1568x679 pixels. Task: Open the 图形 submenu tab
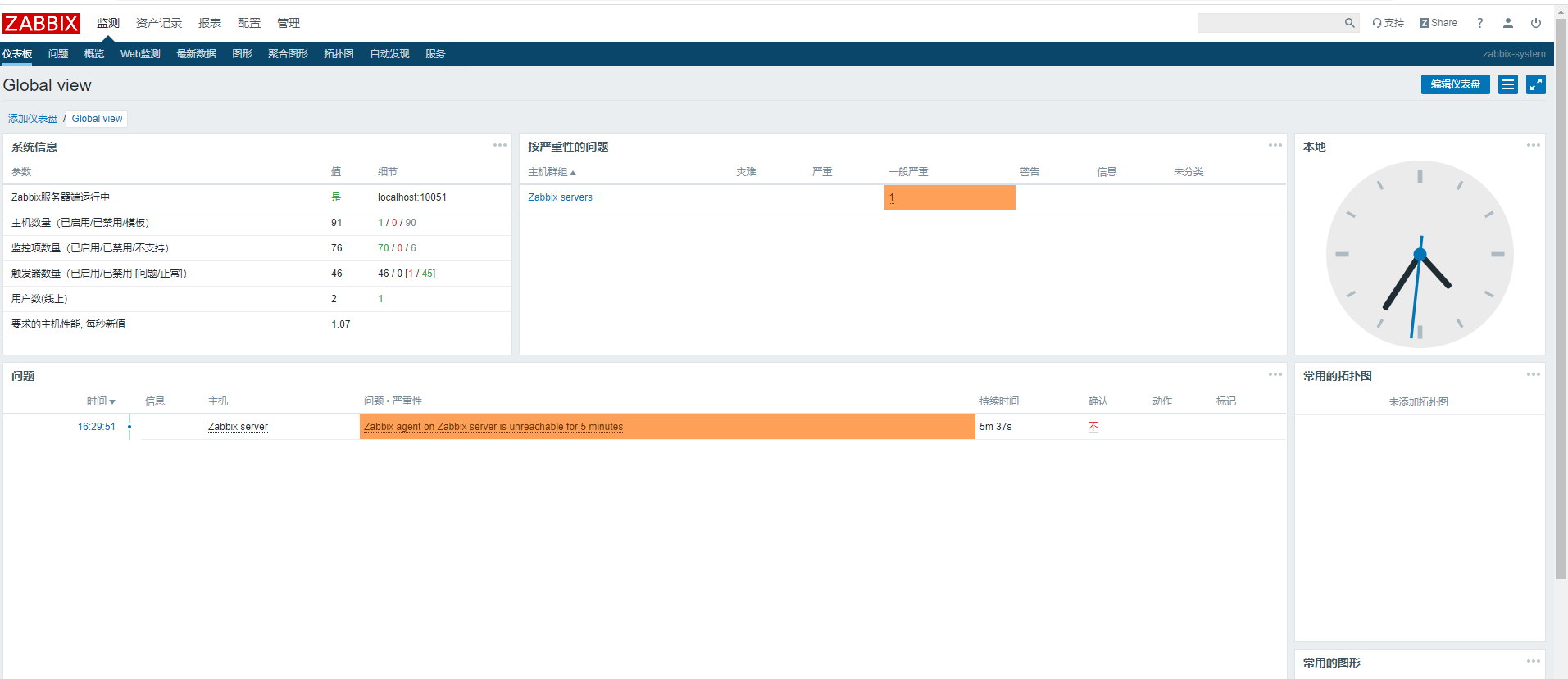pyautogui.click(x=242, y=54)
